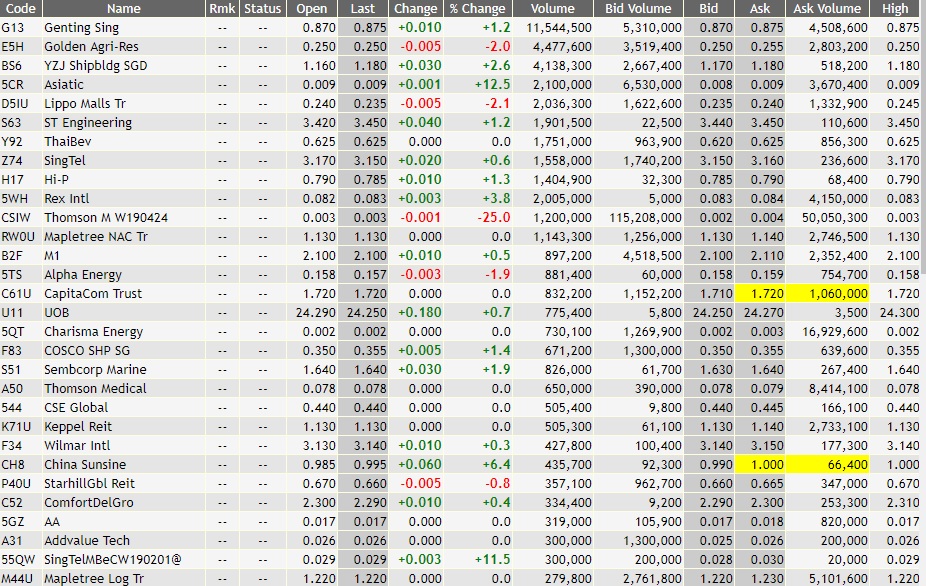Click the Ask column header
The image size is (926, 586).
pos(760,8)
